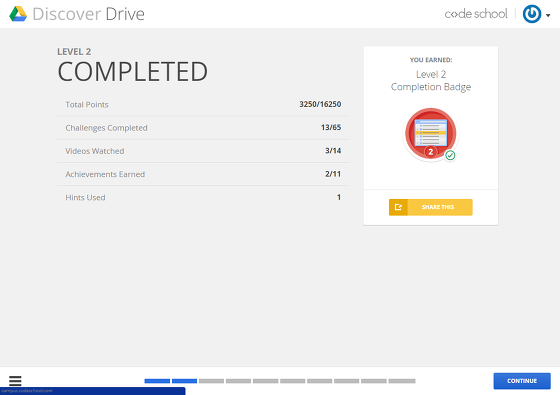Click the SHARE THIS button

coord(431,207)
